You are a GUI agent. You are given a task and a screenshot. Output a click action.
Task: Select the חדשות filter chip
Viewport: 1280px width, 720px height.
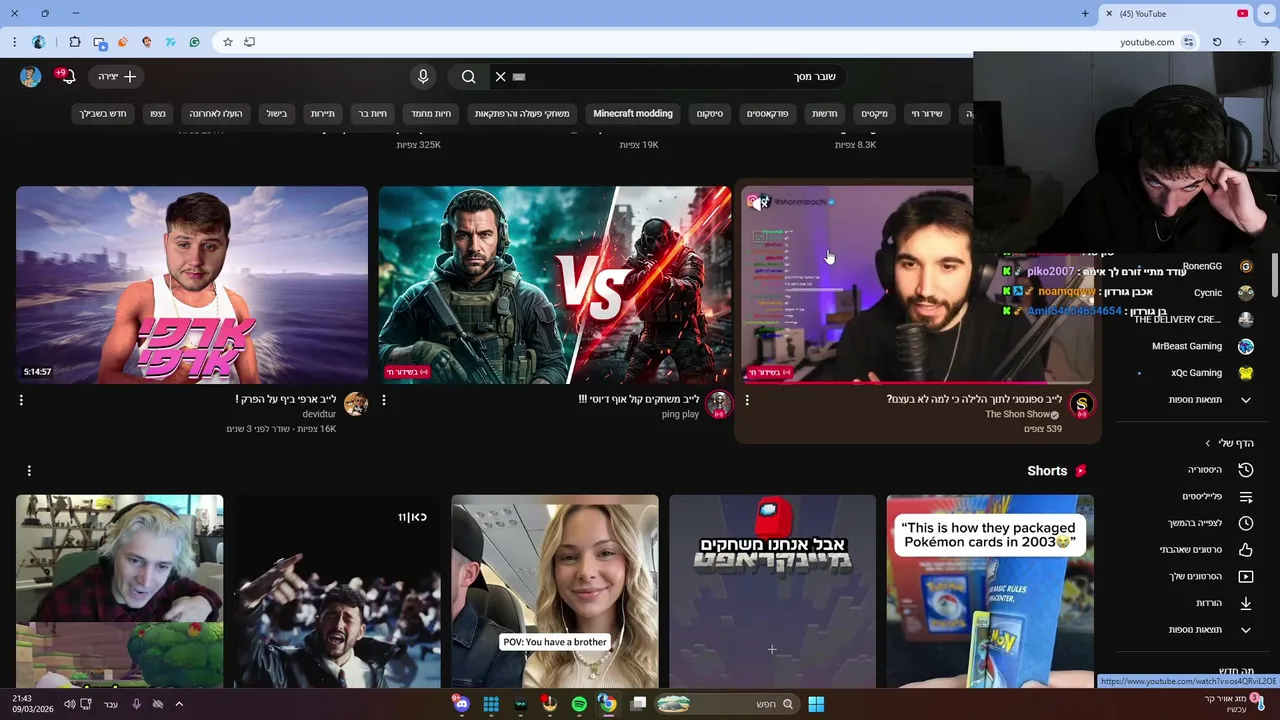tap(825, 114)
